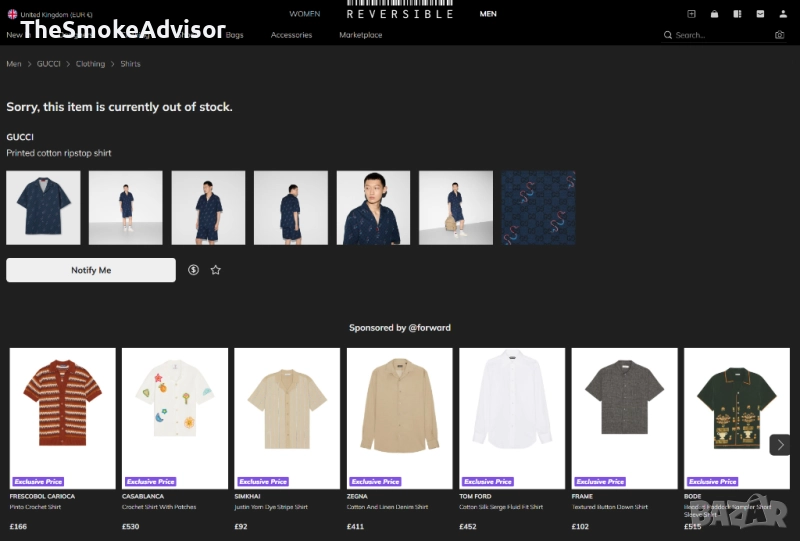Click the Notify Me button
Viewport: 800px width, 541px height.
tap(91, 270)
